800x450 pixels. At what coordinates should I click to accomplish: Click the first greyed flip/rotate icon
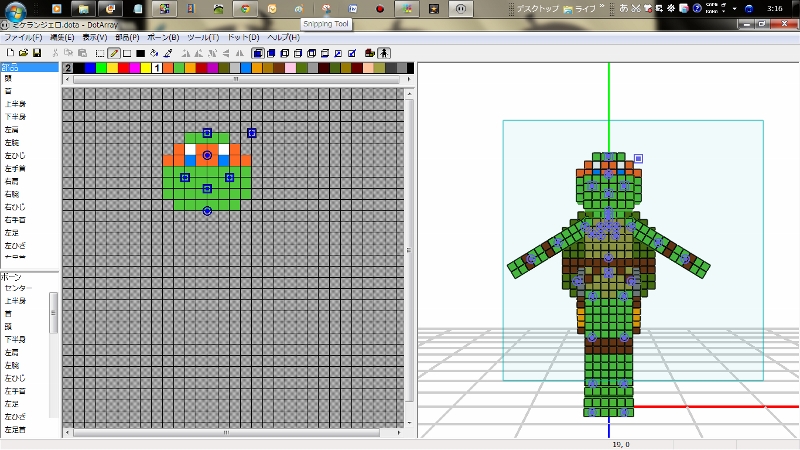tap(186, 53)
